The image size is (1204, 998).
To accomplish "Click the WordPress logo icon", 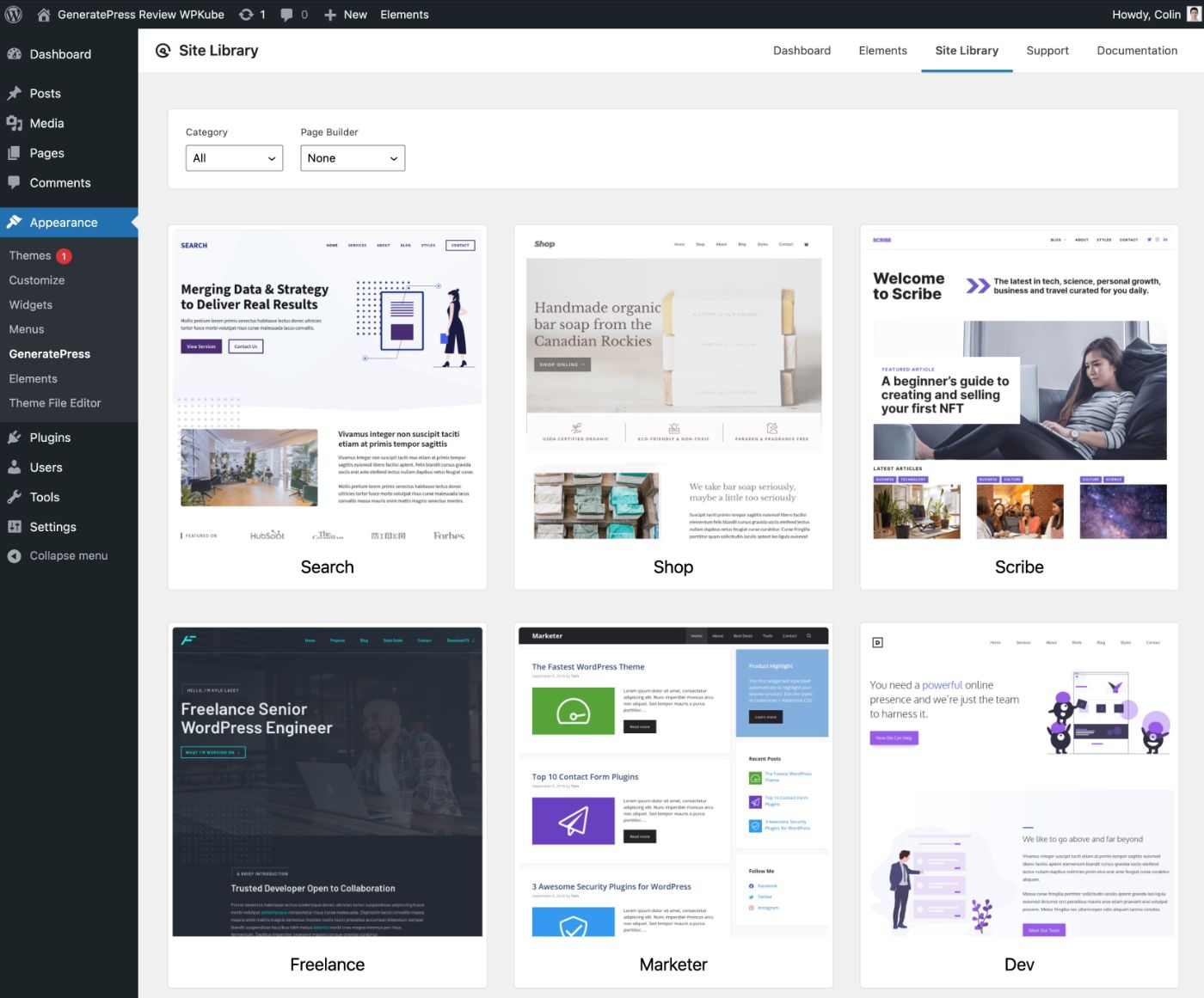I will pyautogui.click(x=14, y=15).
